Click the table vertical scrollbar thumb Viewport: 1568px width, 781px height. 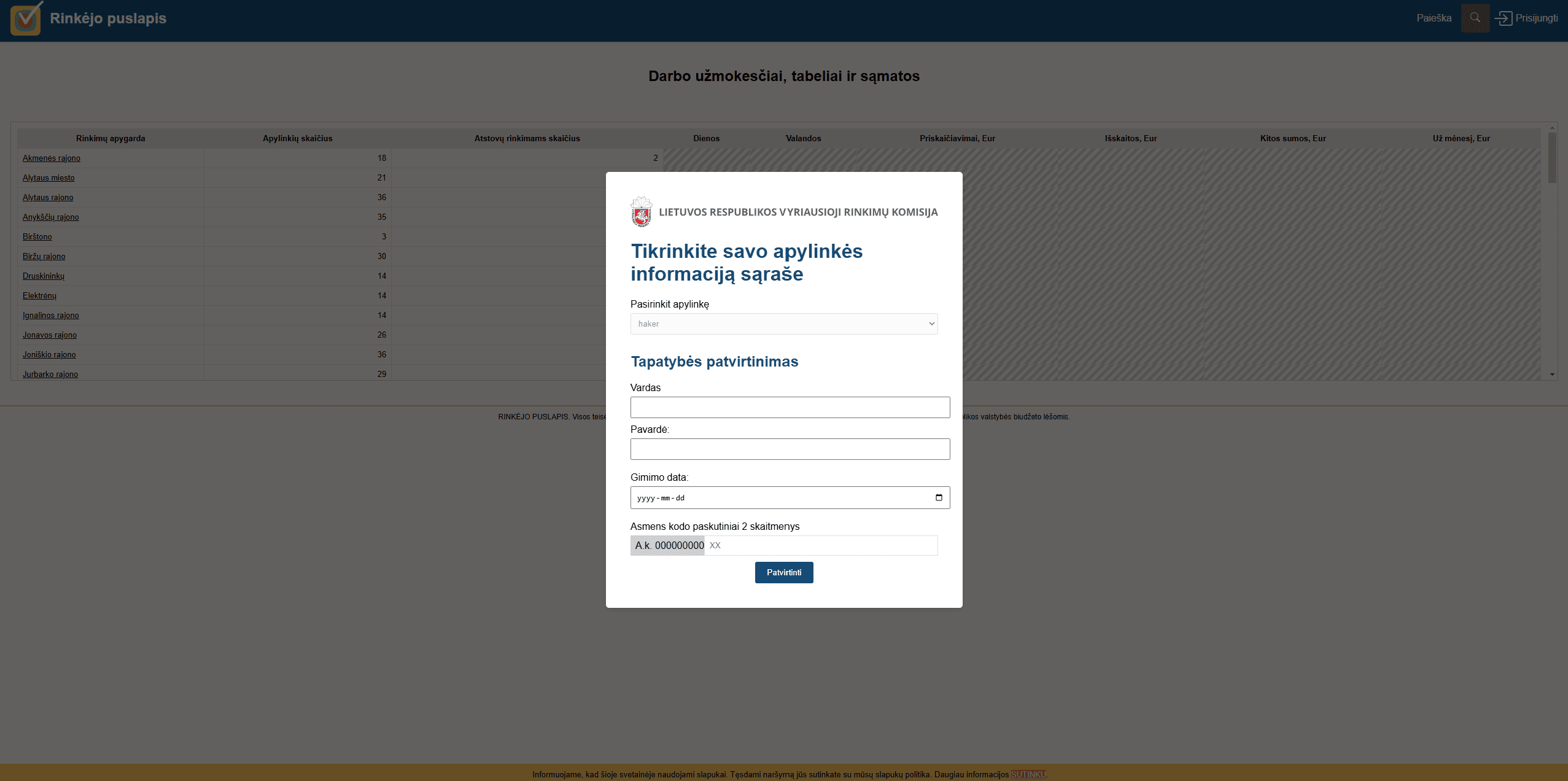[1552, 158]
